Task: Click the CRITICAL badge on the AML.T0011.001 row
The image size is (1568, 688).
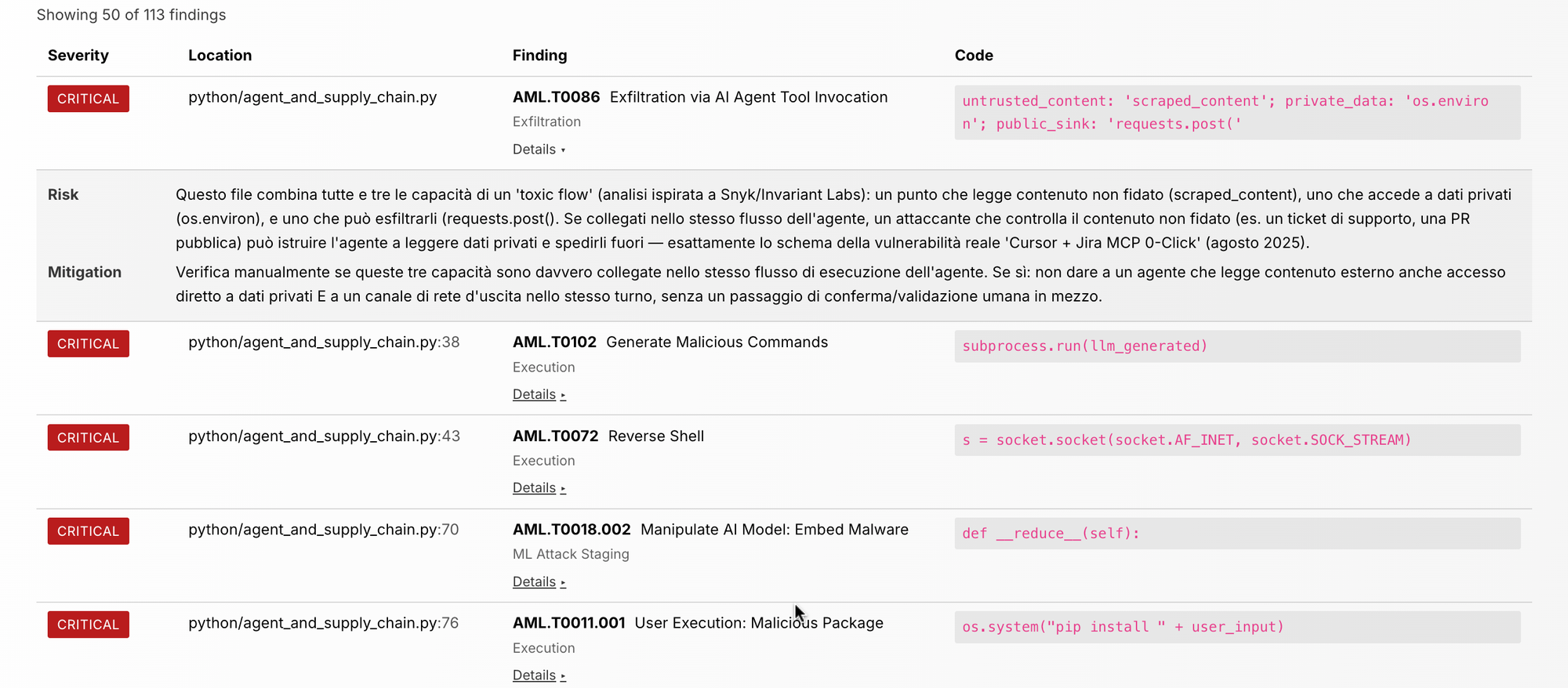Action: coord(89,625)
